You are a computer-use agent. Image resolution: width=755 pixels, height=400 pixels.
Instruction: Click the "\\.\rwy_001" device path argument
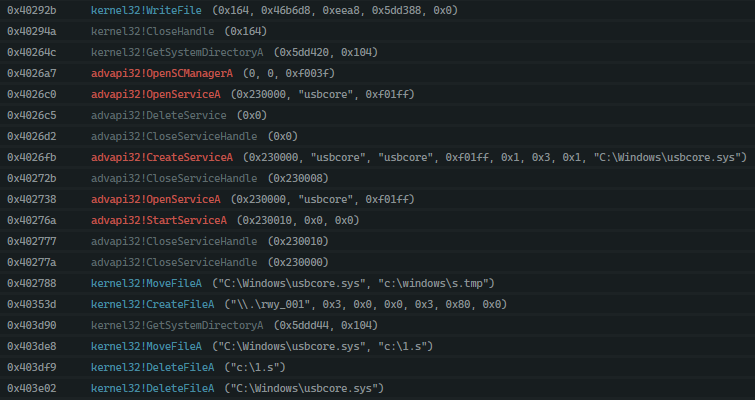pyautogui.click(x=273, y=304)
